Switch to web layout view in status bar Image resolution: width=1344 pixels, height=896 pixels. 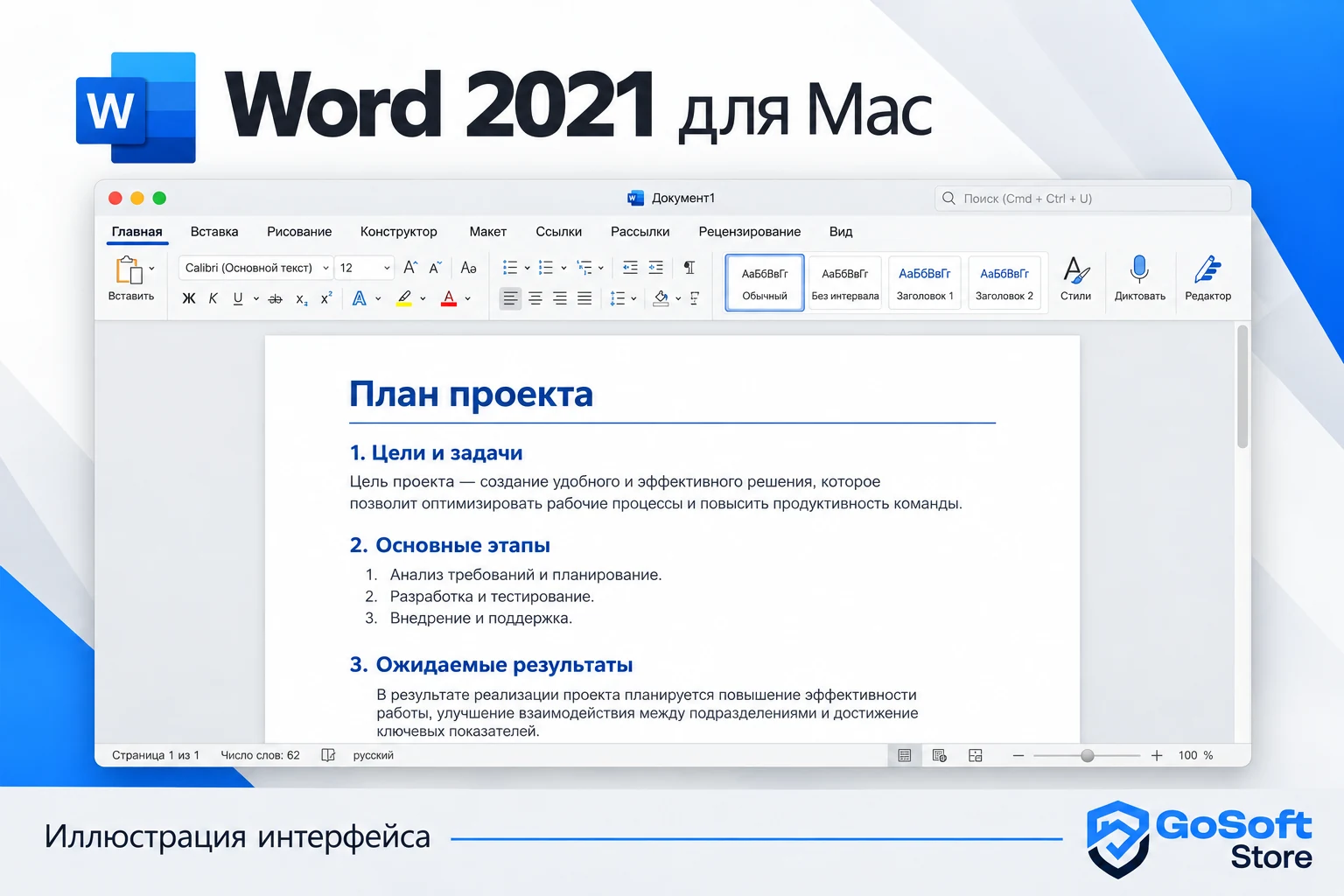point(940,755)
